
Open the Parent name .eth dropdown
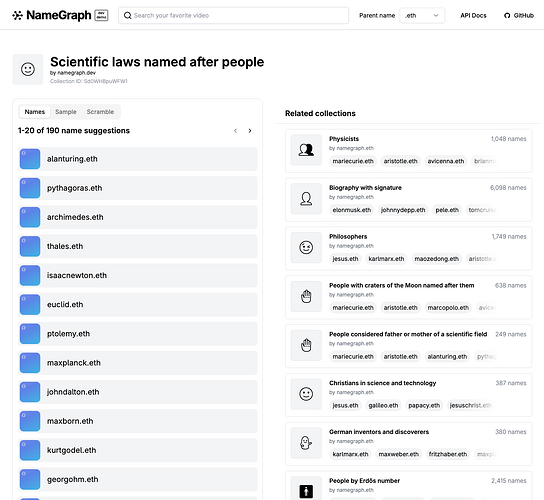click(x=422, y=15)
